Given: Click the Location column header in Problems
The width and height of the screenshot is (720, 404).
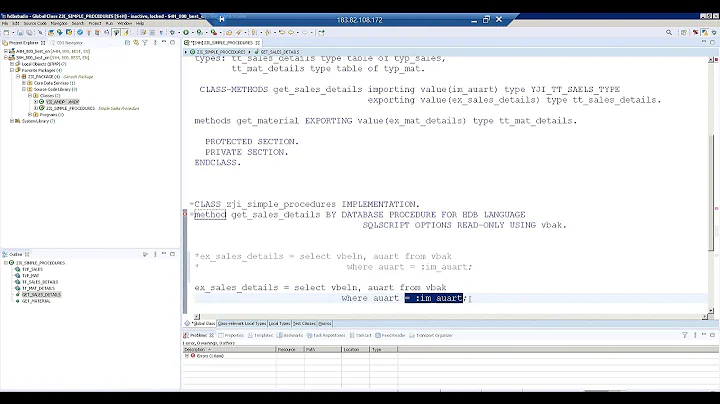Looking at the screenshot, I should pos(355,349).
